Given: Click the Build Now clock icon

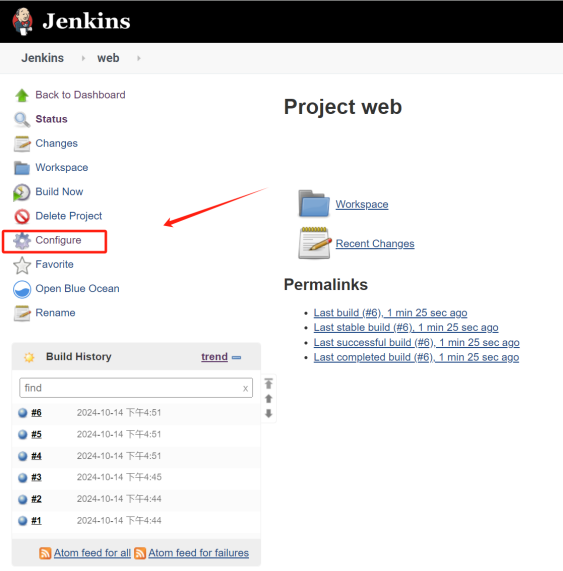Looking at the screenshot, I should click(x=21, y=192).
